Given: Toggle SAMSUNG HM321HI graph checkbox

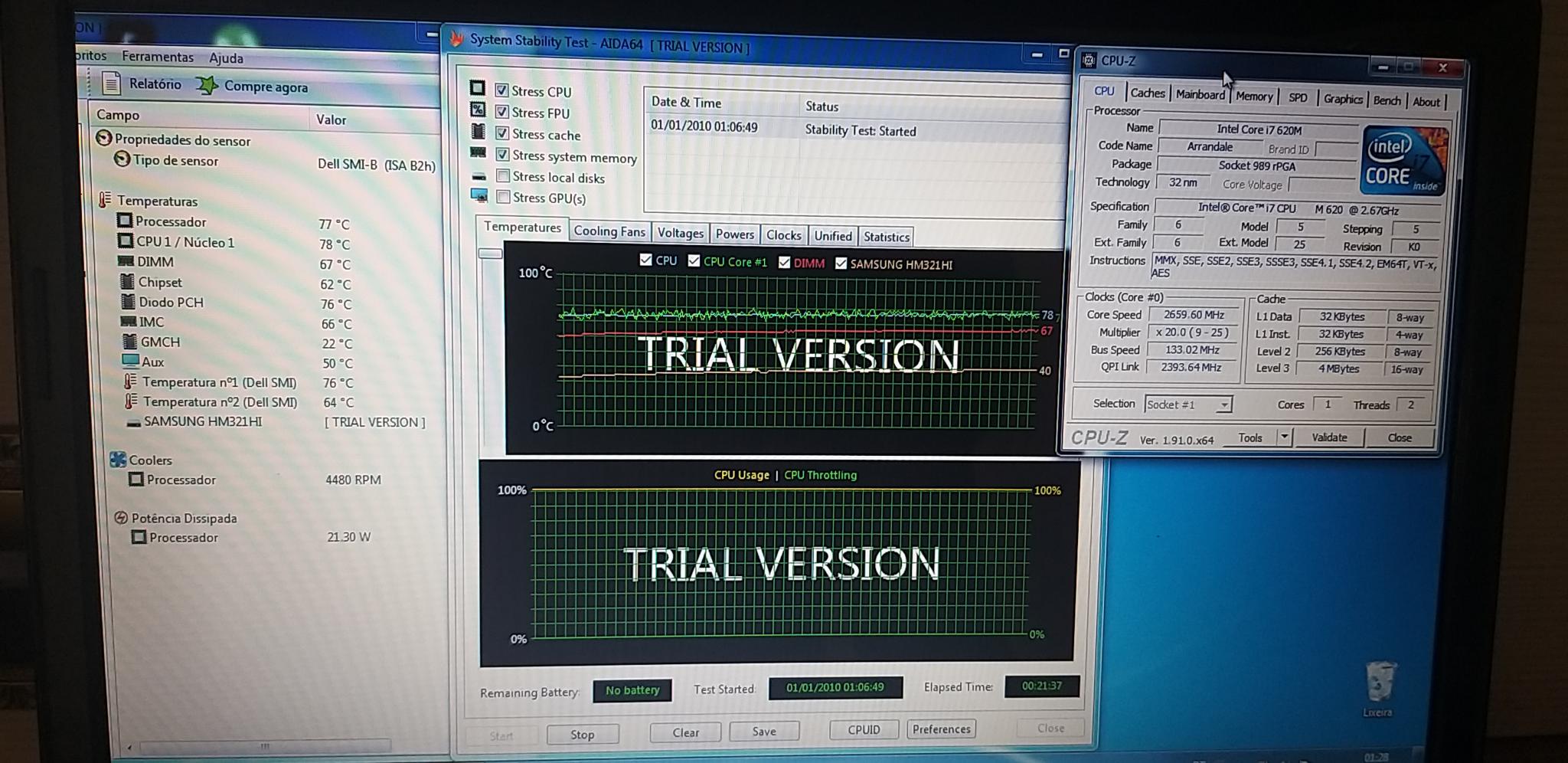Looking at the screenshot, I should [x=841, y=264].
